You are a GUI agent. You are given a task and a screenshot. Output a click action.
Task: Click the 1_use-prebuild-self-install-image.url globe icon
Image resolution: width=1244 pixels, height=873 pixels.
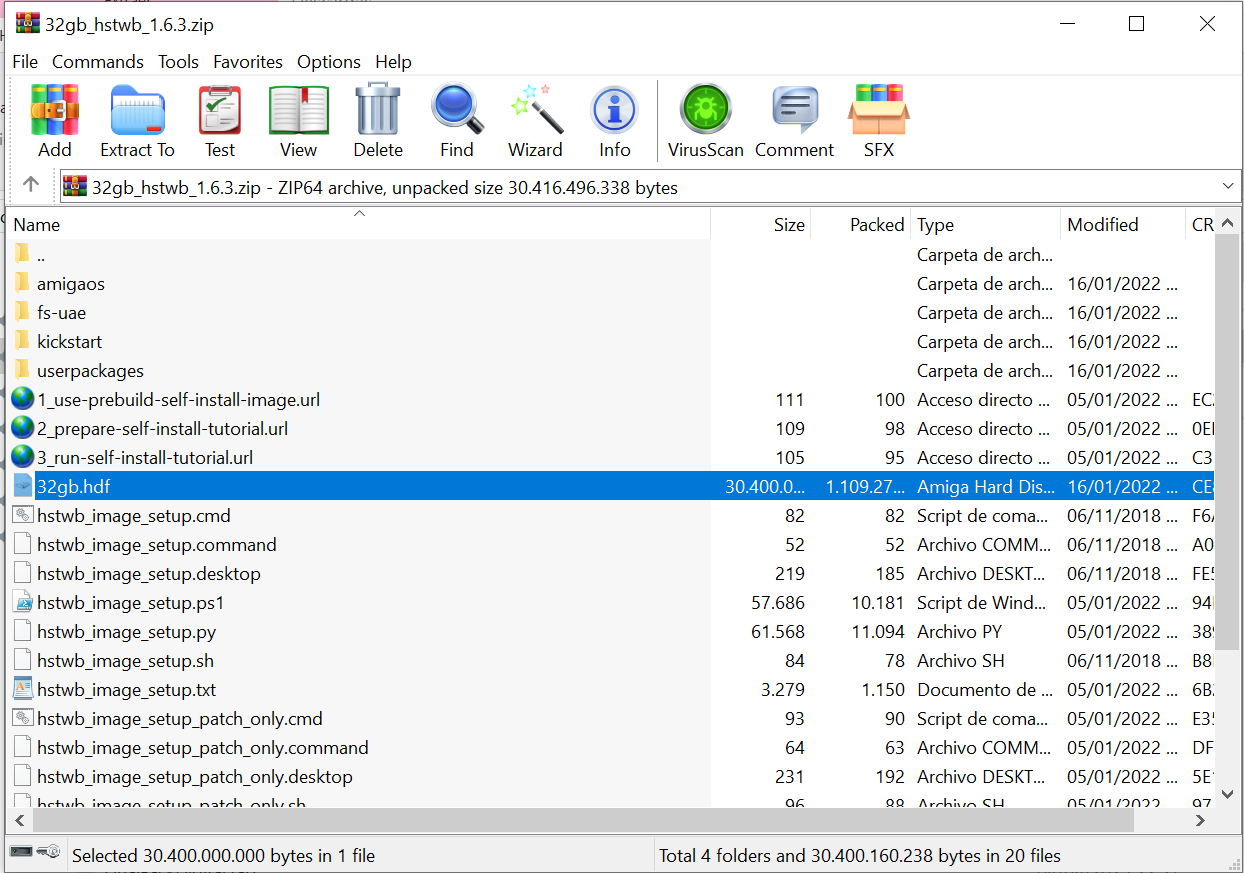coord(23,399)
